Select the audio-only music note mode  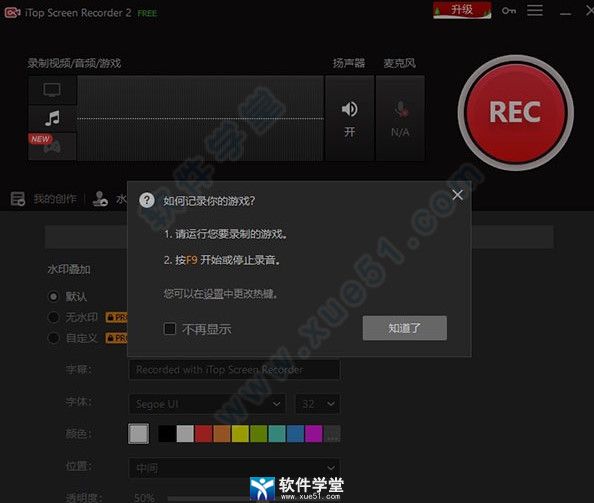[x=52, y=118]
